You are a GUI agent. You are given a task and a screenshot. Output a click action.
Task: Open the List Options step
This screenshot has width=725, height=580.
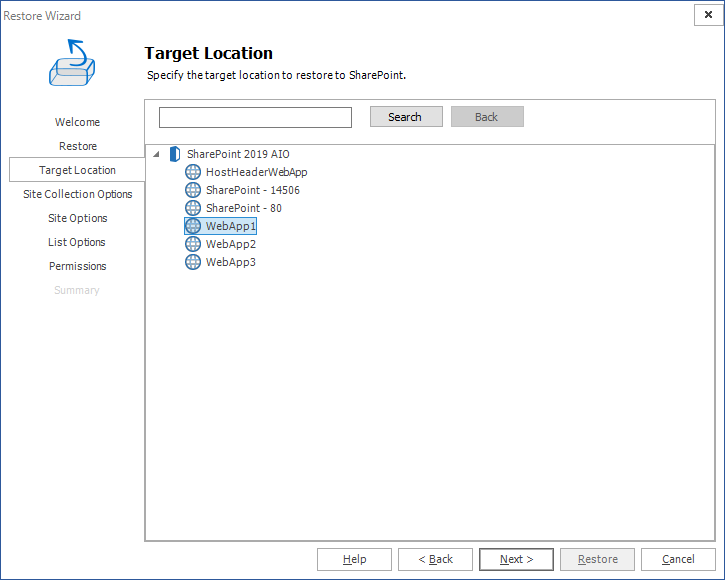(77, 242)
